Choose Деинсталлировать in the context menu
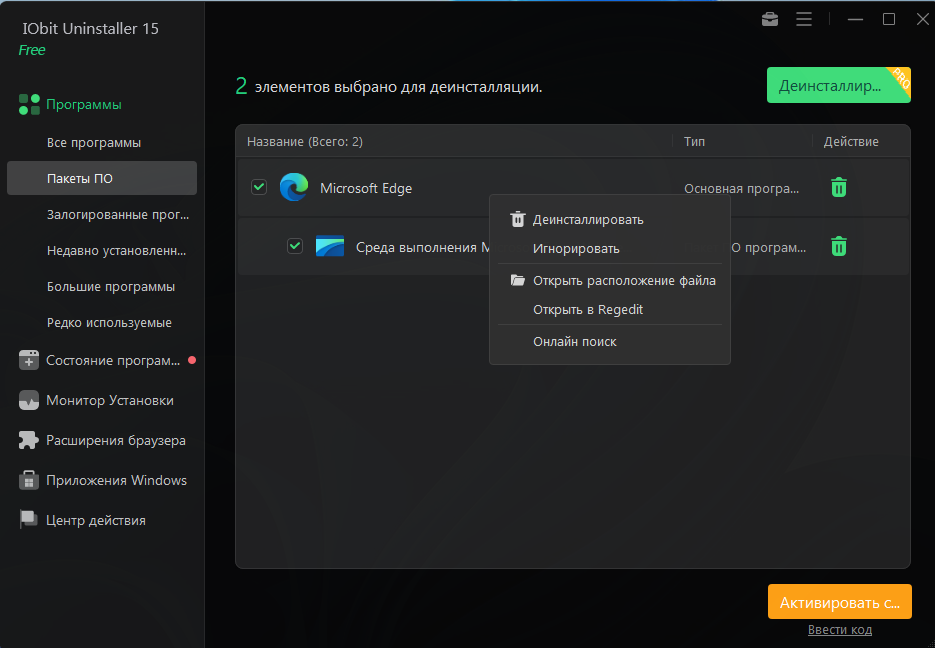Viewport: 935px width, 648px height. point(588,220)
